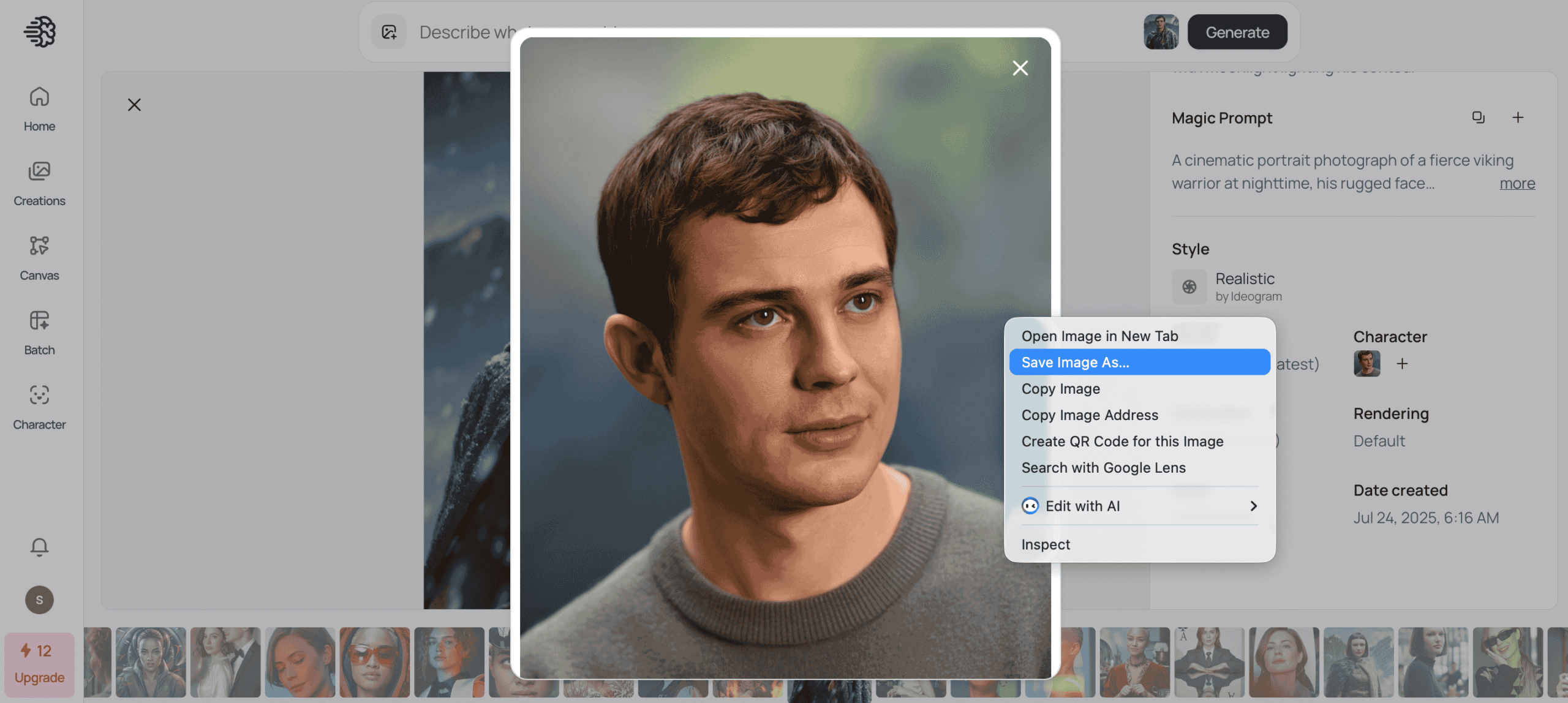This screenshot has height=703, width=1568.
Task: Open the Home sidebar section
Action: point(39,108)
